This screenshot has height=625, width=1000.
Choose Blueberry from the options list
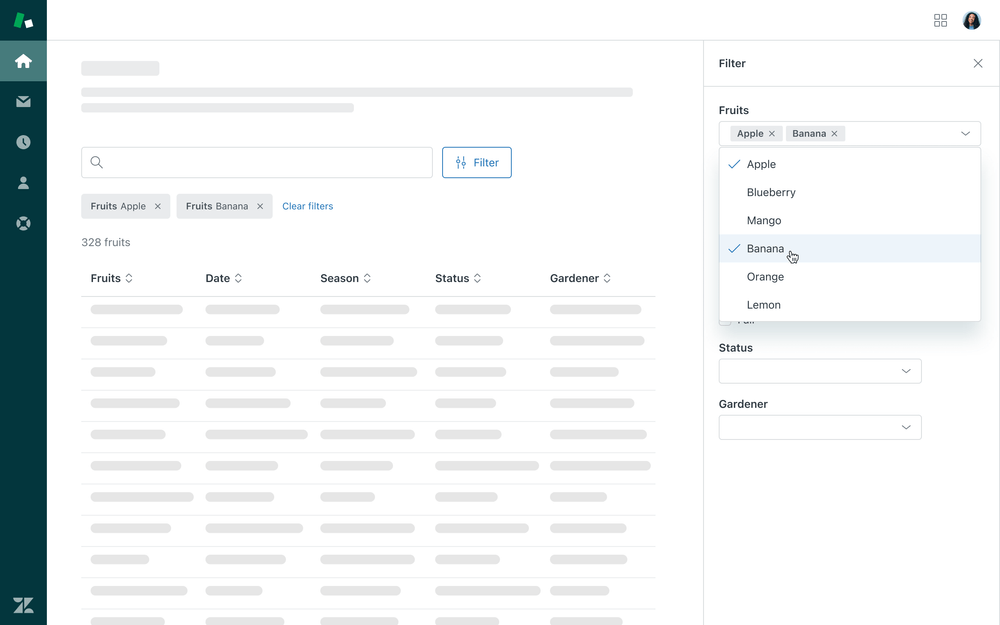pos(771,192)
